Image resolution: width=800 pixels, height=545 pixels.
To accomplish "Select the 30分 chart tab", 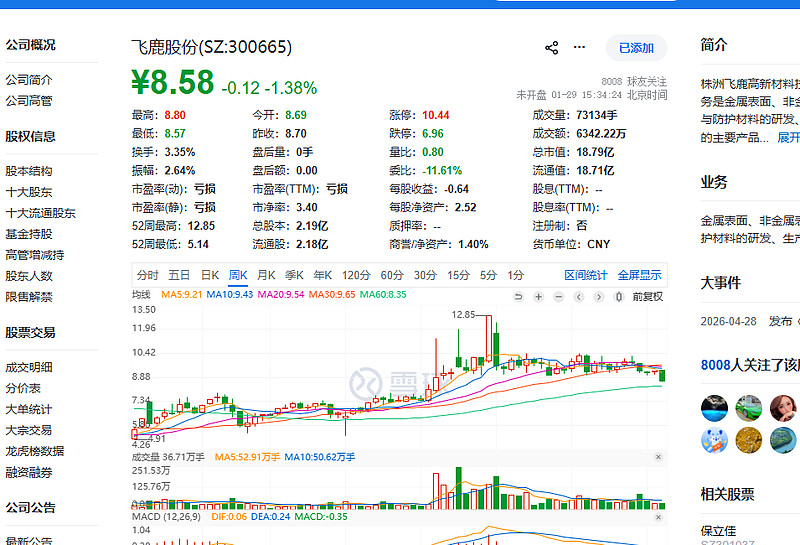I will pos(426,276).
